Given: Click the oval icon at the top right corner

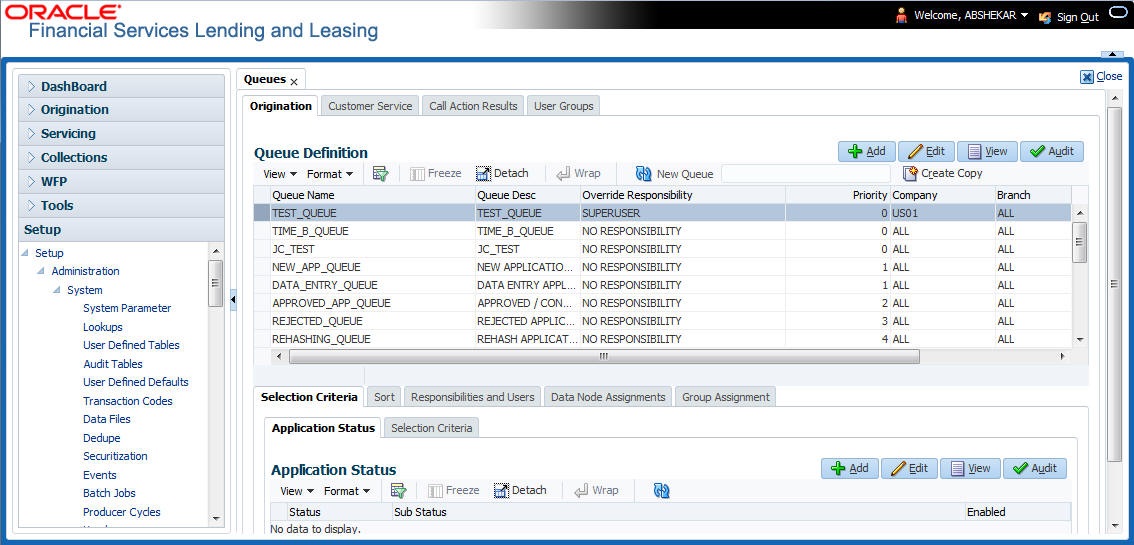Looking at the screenshot, I should click(1118, 13).
